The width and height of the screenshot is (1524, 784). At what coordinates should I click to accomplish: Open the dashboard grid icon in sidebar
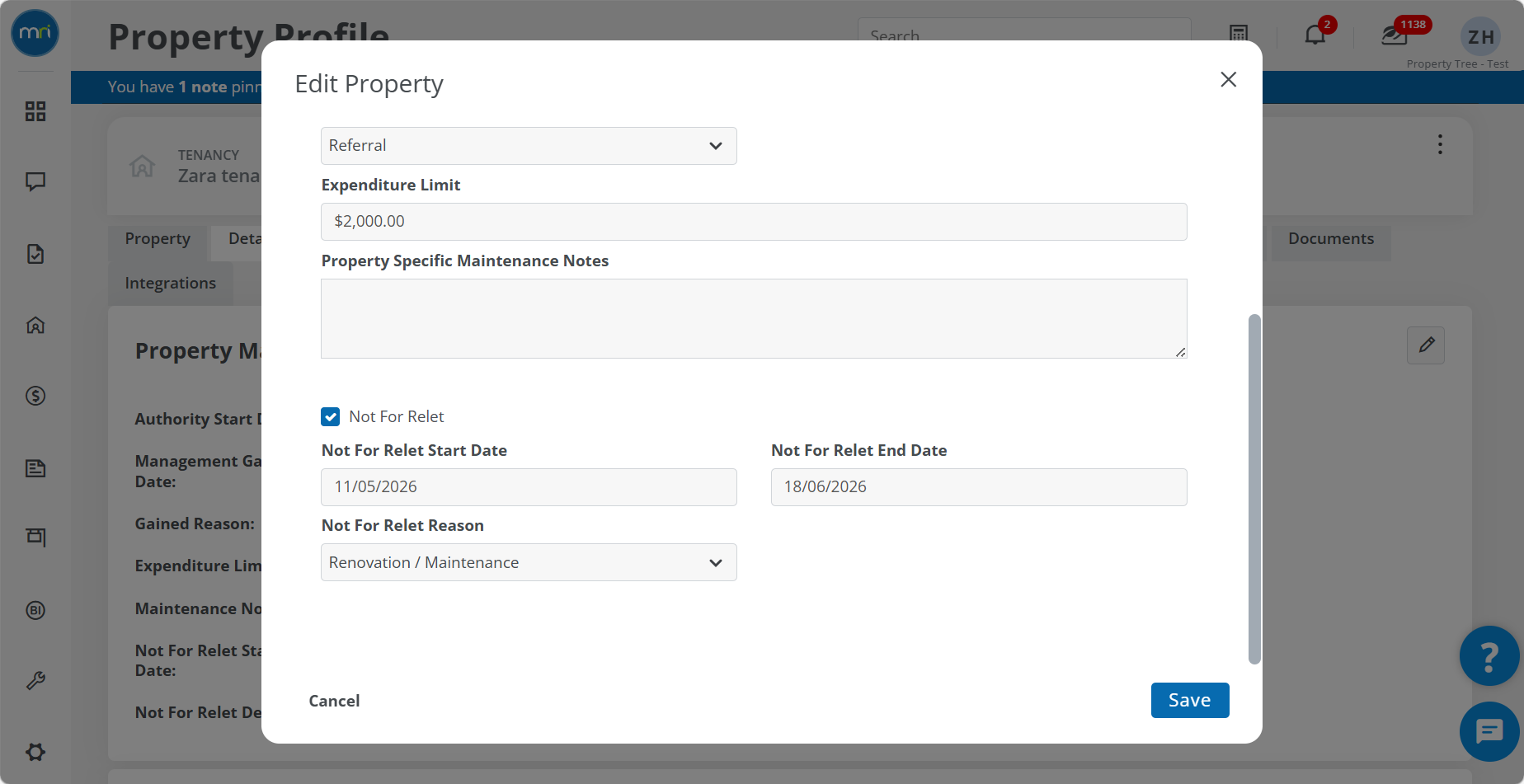[35, 111]
